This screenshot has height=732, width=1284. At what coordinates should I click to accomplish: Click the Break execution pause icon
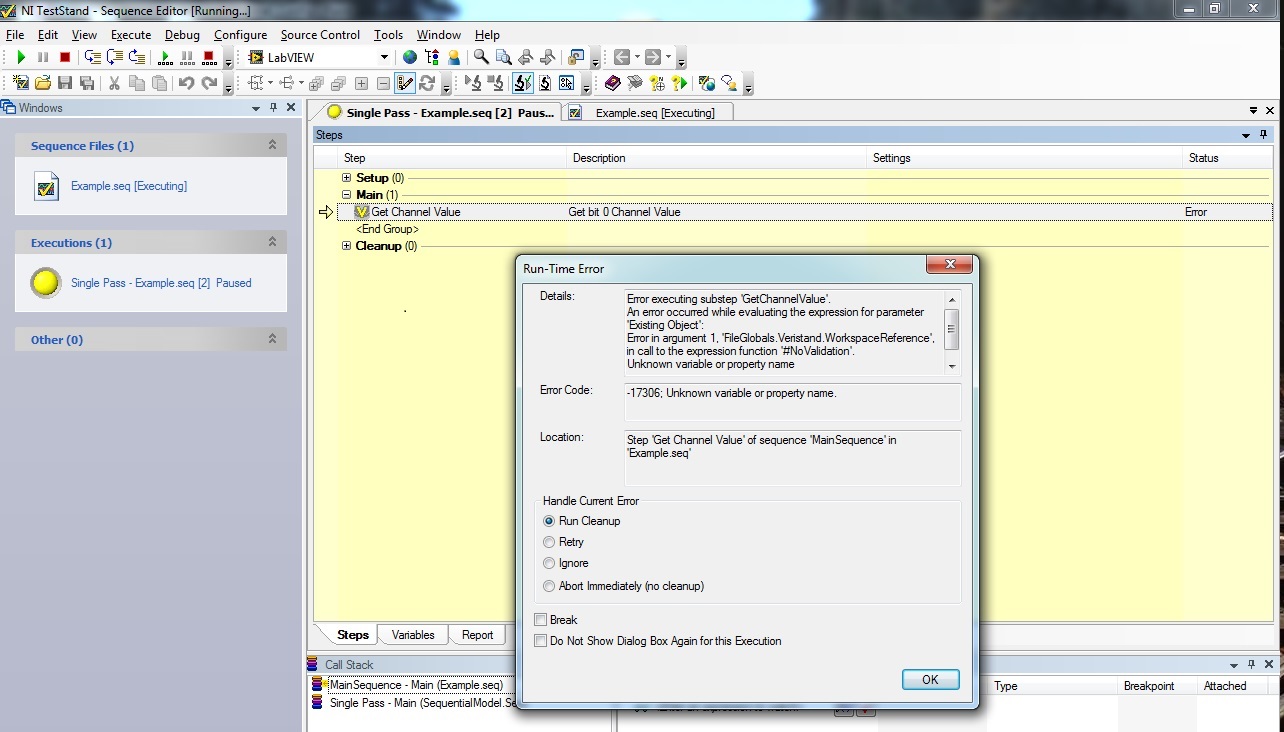click(43, 58)
